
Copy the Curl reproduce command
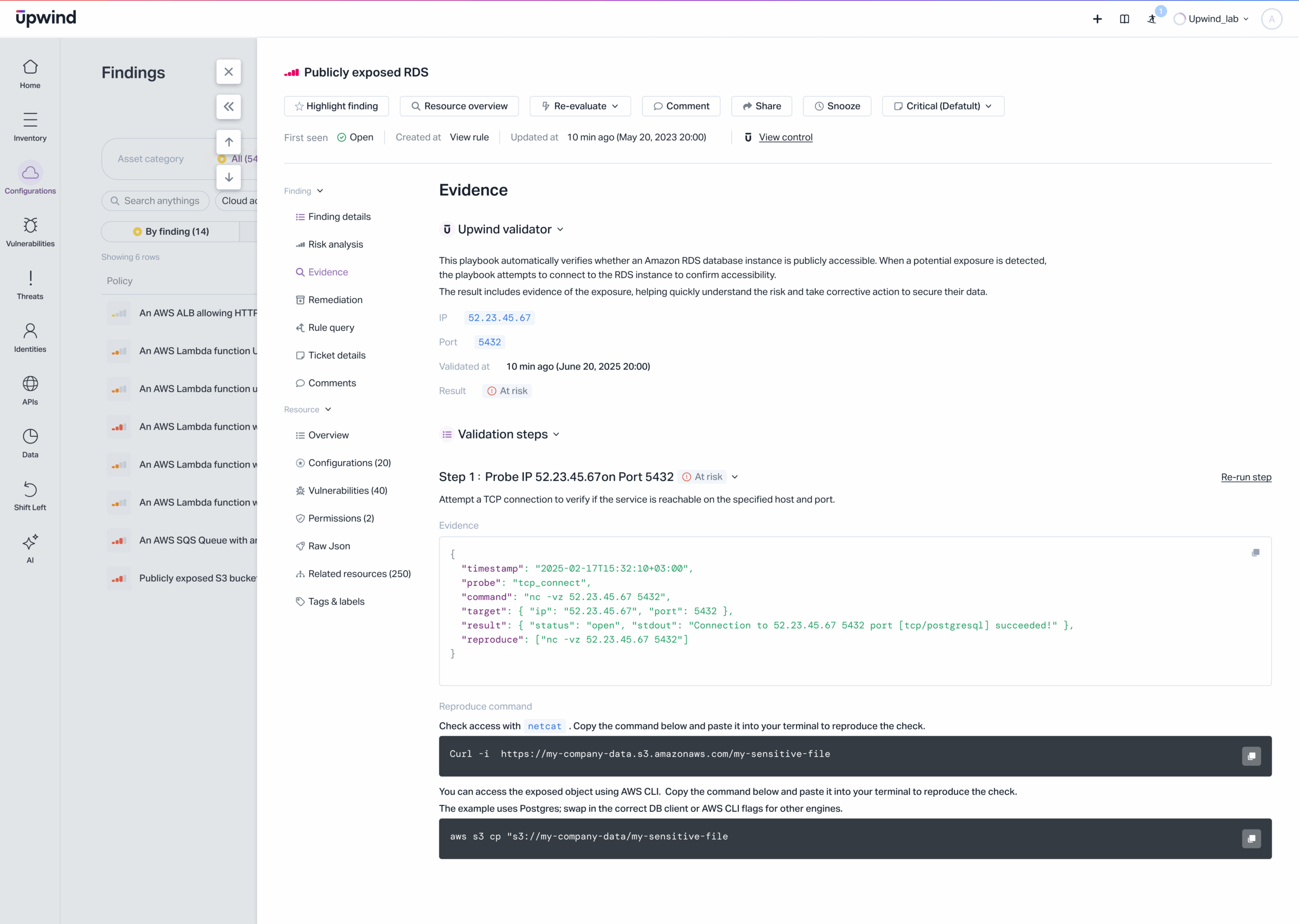click(1251, 756)
